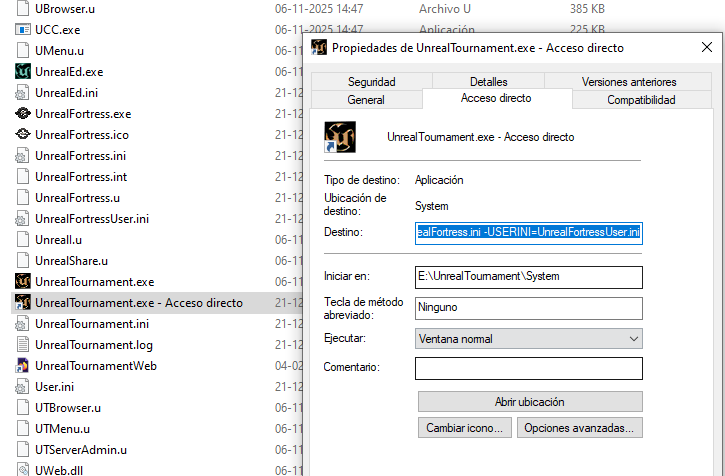Click the Abrir ubicación button
This screenshot has height=476, width=725.
point(530,402)
